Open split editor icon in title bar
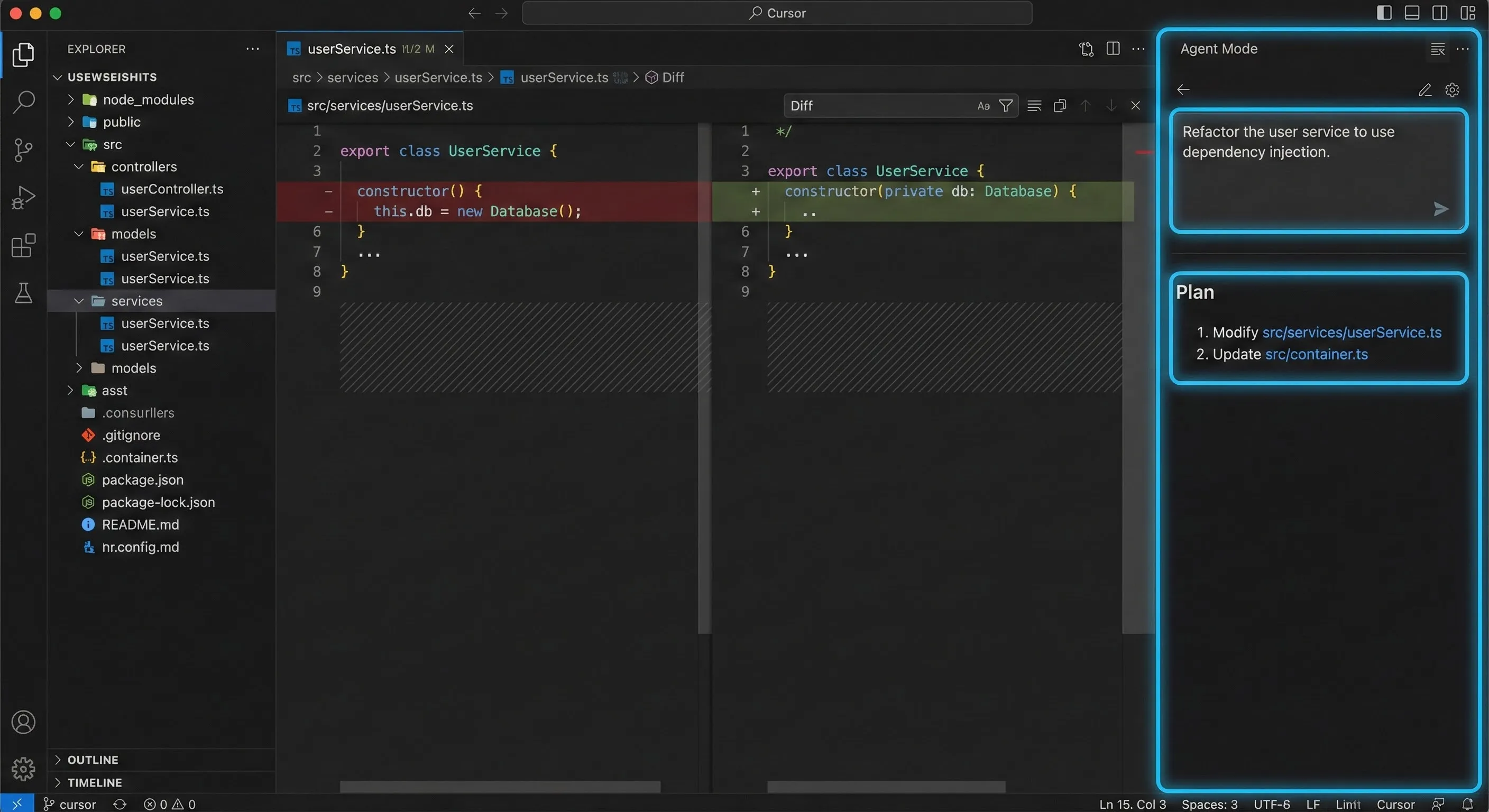This screenshot has width=1489, height=812. click(1112, 49)
